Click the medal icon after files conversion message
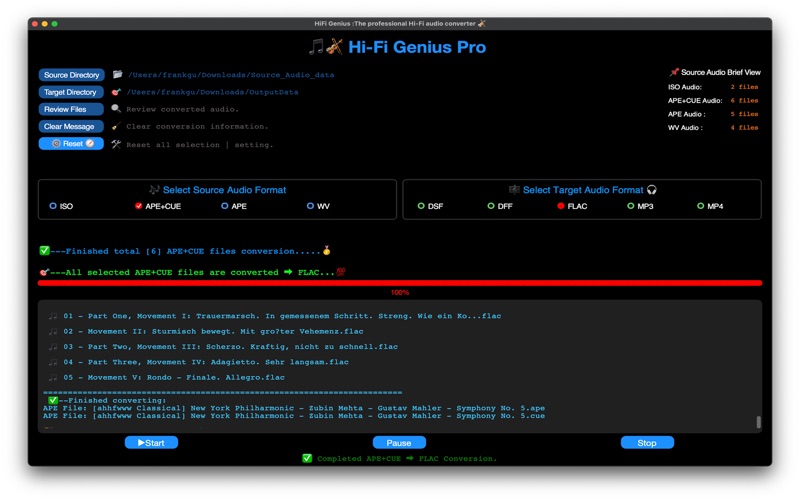The image size is (800, 500). point(327,251)
